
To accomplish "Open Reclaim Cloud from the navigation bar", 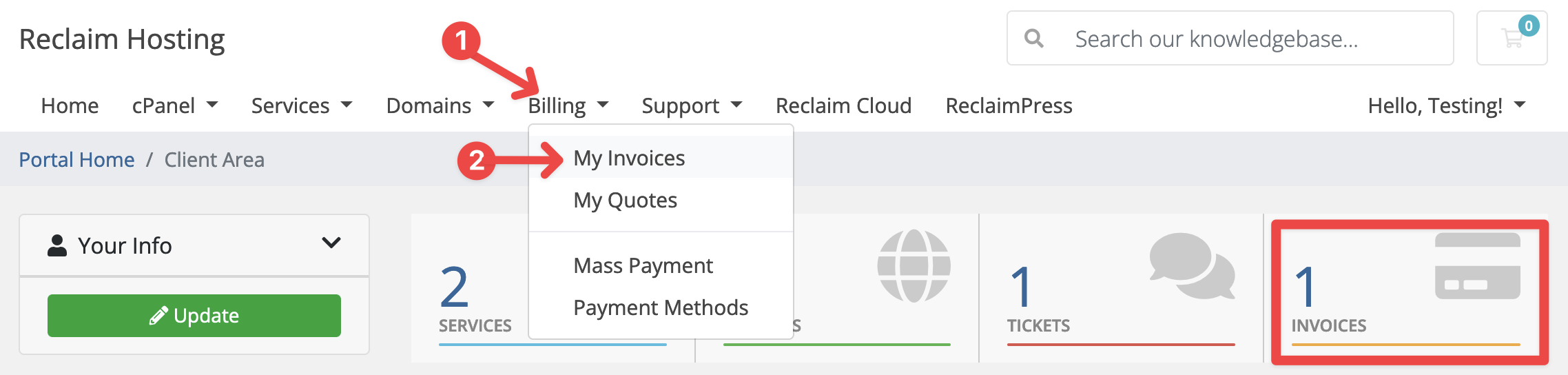I will pos(843,105).
